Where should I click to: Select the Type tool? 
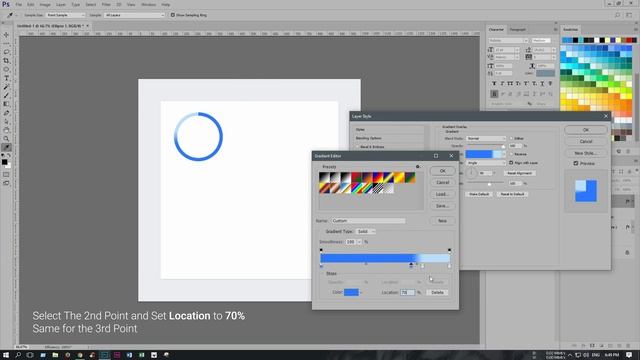click(x=6, y=78)
